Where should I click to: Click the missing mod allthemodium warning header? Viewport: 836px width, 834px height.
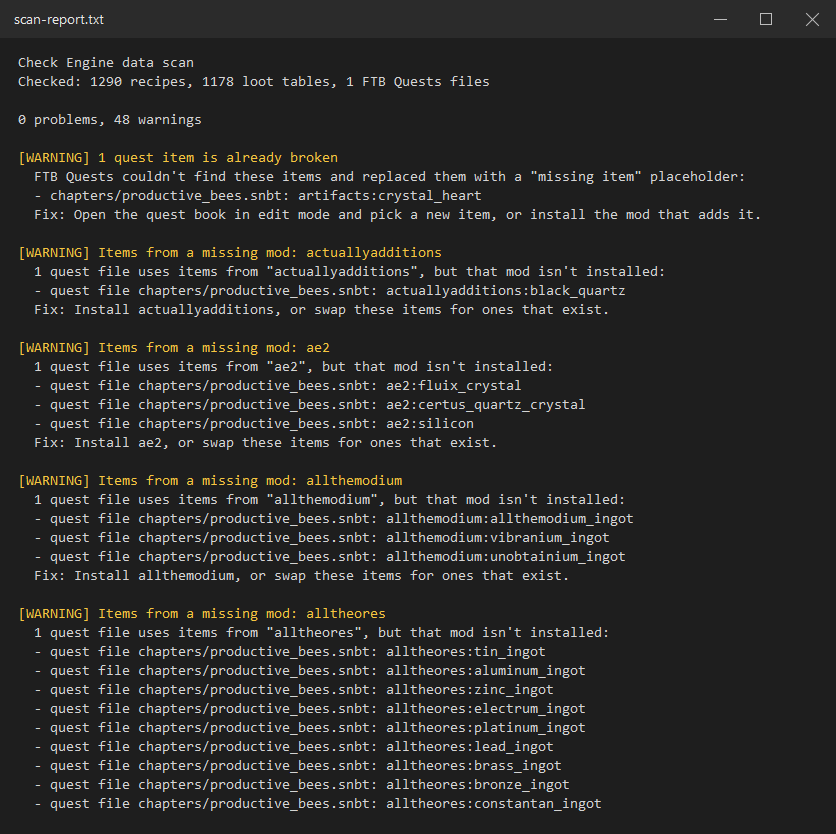[210, 480]
